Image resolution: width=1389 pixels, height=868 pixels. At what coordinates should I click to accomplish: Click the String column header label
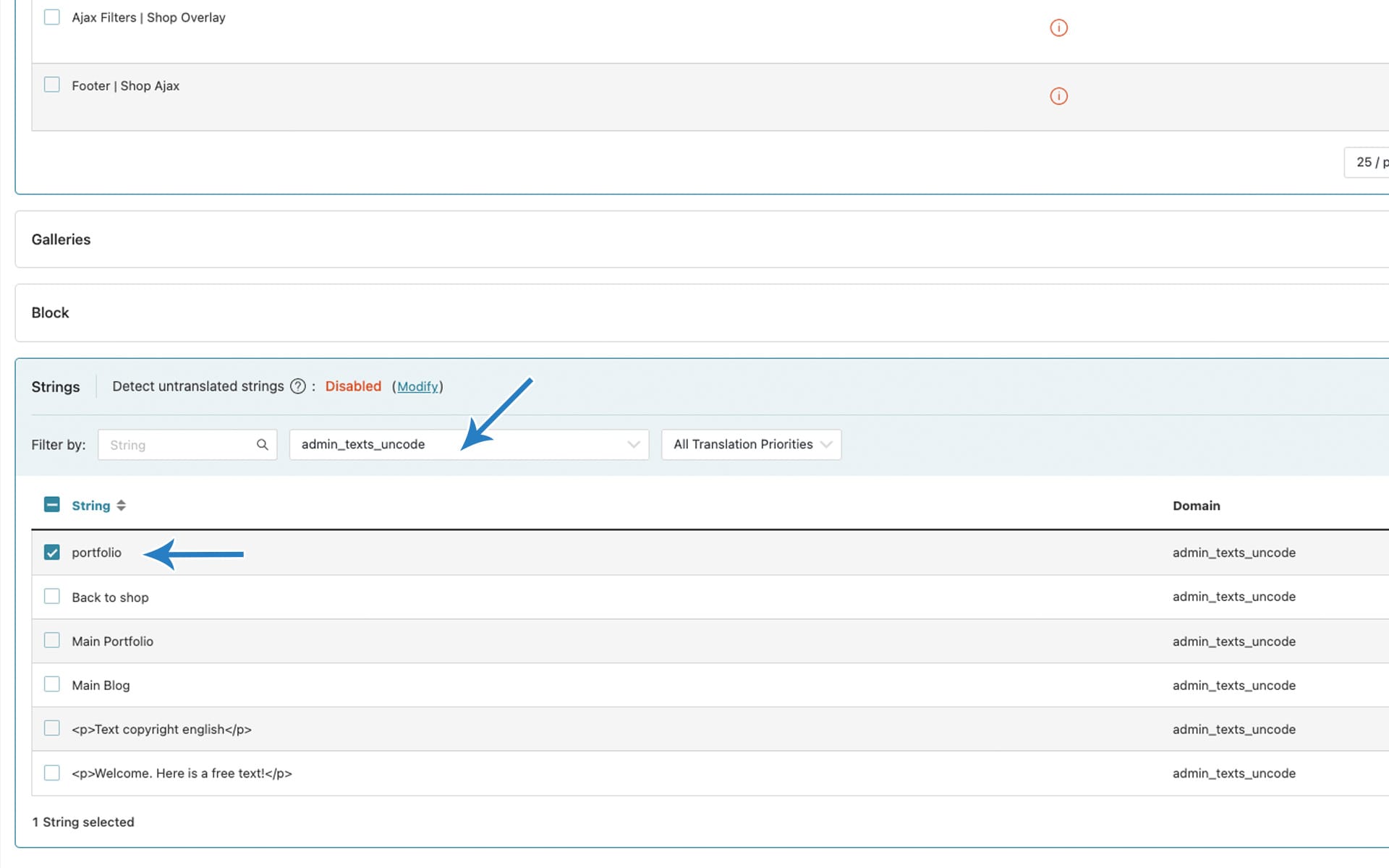coord(91,506)
